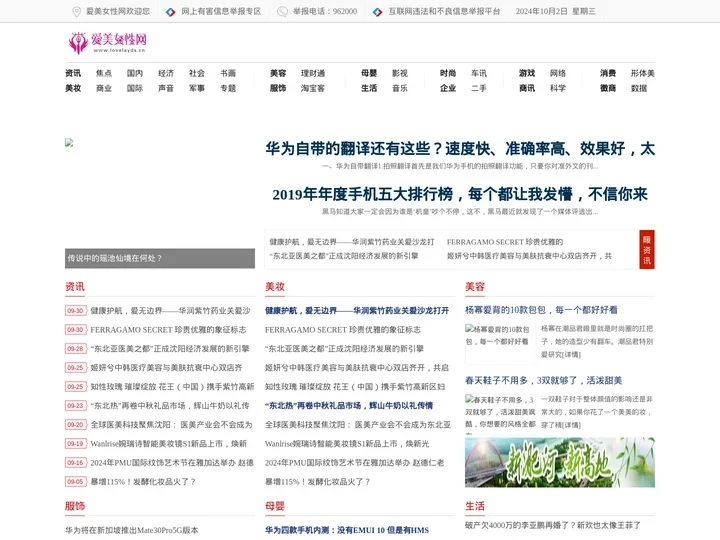Open 09-28 东北亚医美之都 article in 资讯 list
Viewport: 720px width, 540px height.
pos(170,349)
